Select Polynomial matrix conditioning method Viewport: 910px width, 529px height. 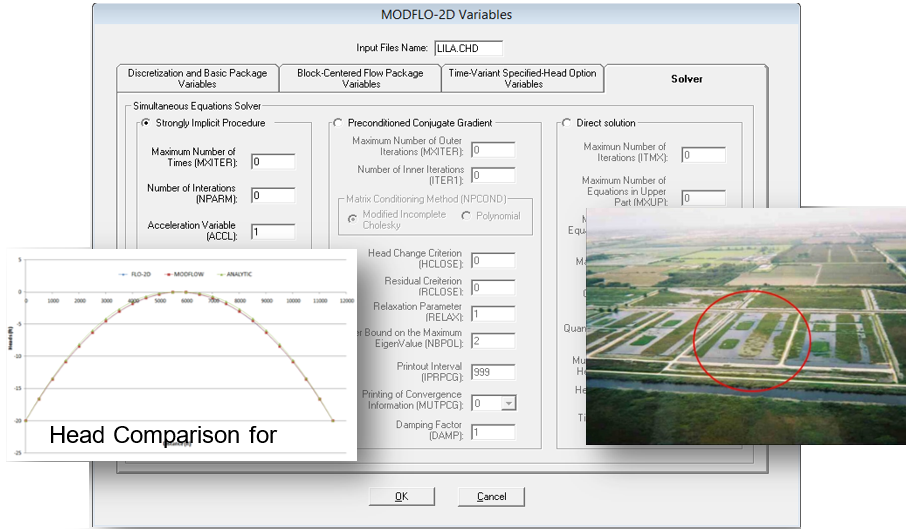466,216
